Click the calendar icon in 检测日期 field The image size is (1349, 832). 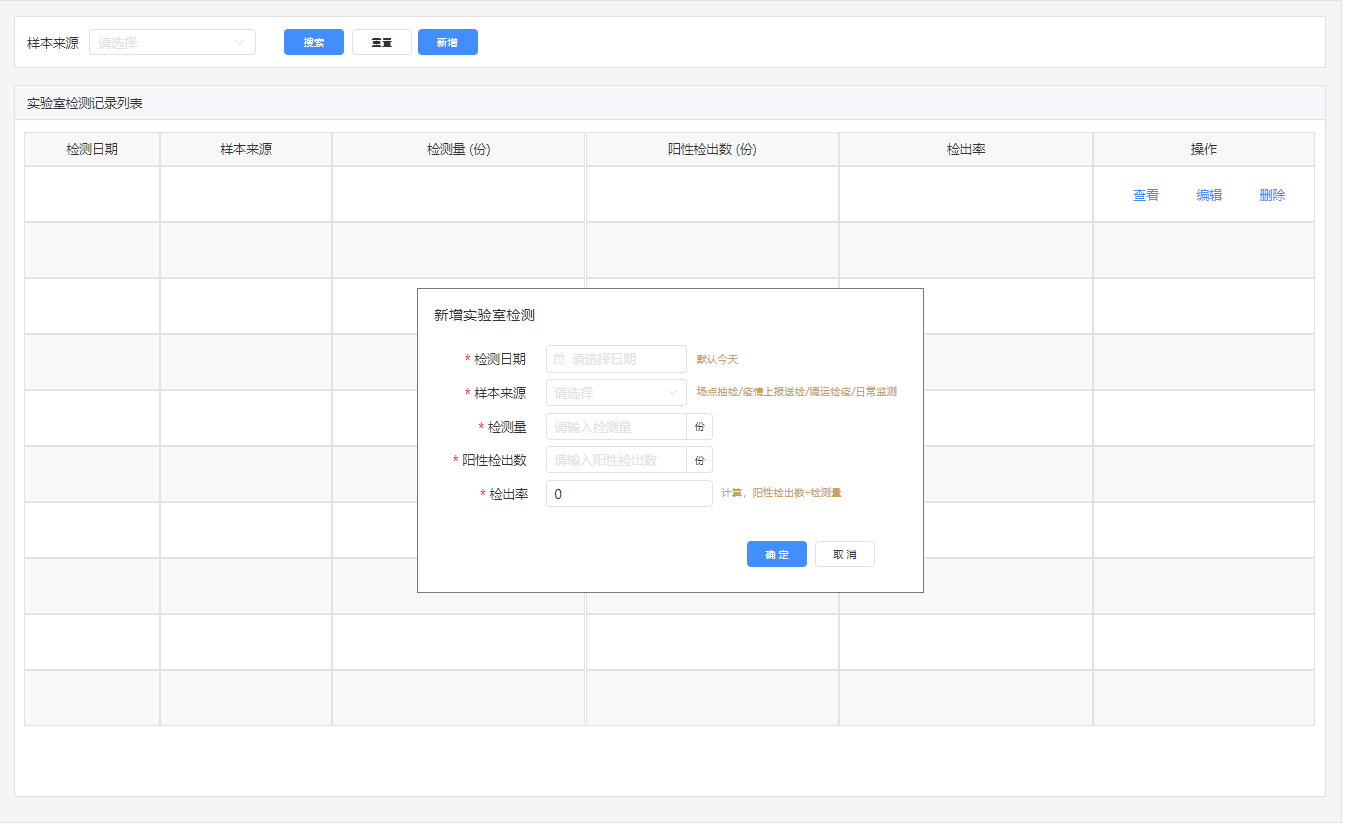[x=559, y=359]
